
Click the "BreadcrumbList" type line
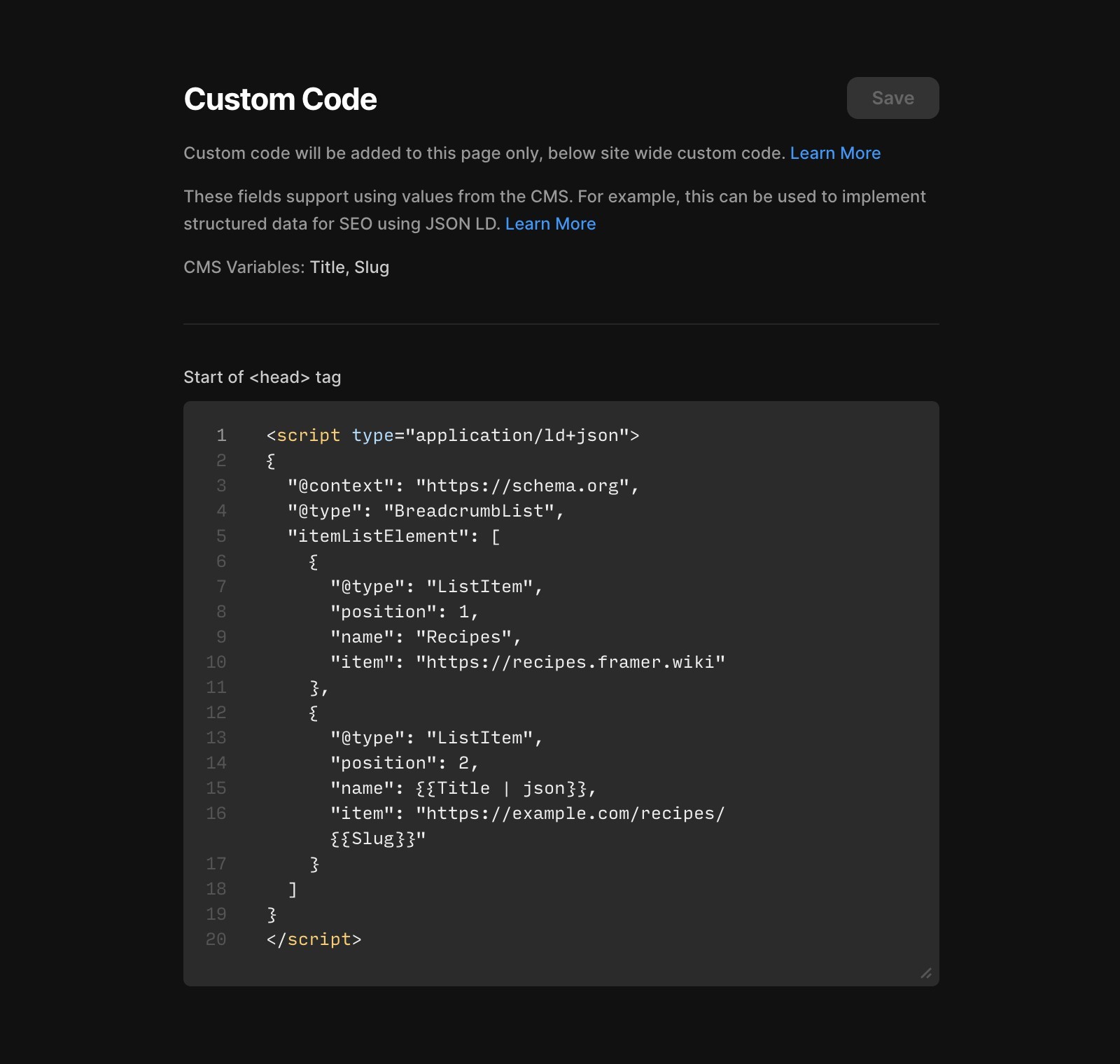tap(426, 511)
